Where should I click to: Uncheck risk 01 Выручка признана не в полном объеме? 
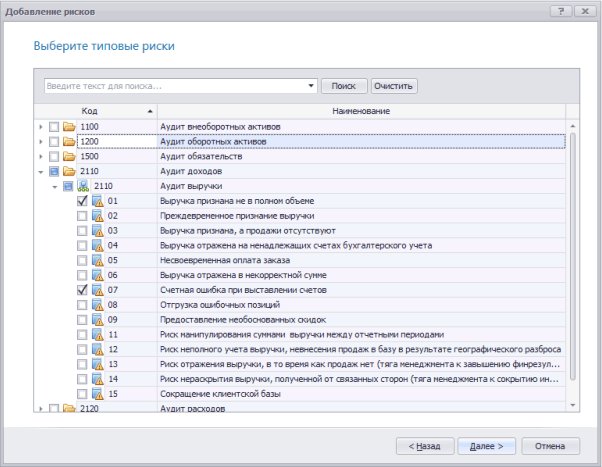coord(82,201)
